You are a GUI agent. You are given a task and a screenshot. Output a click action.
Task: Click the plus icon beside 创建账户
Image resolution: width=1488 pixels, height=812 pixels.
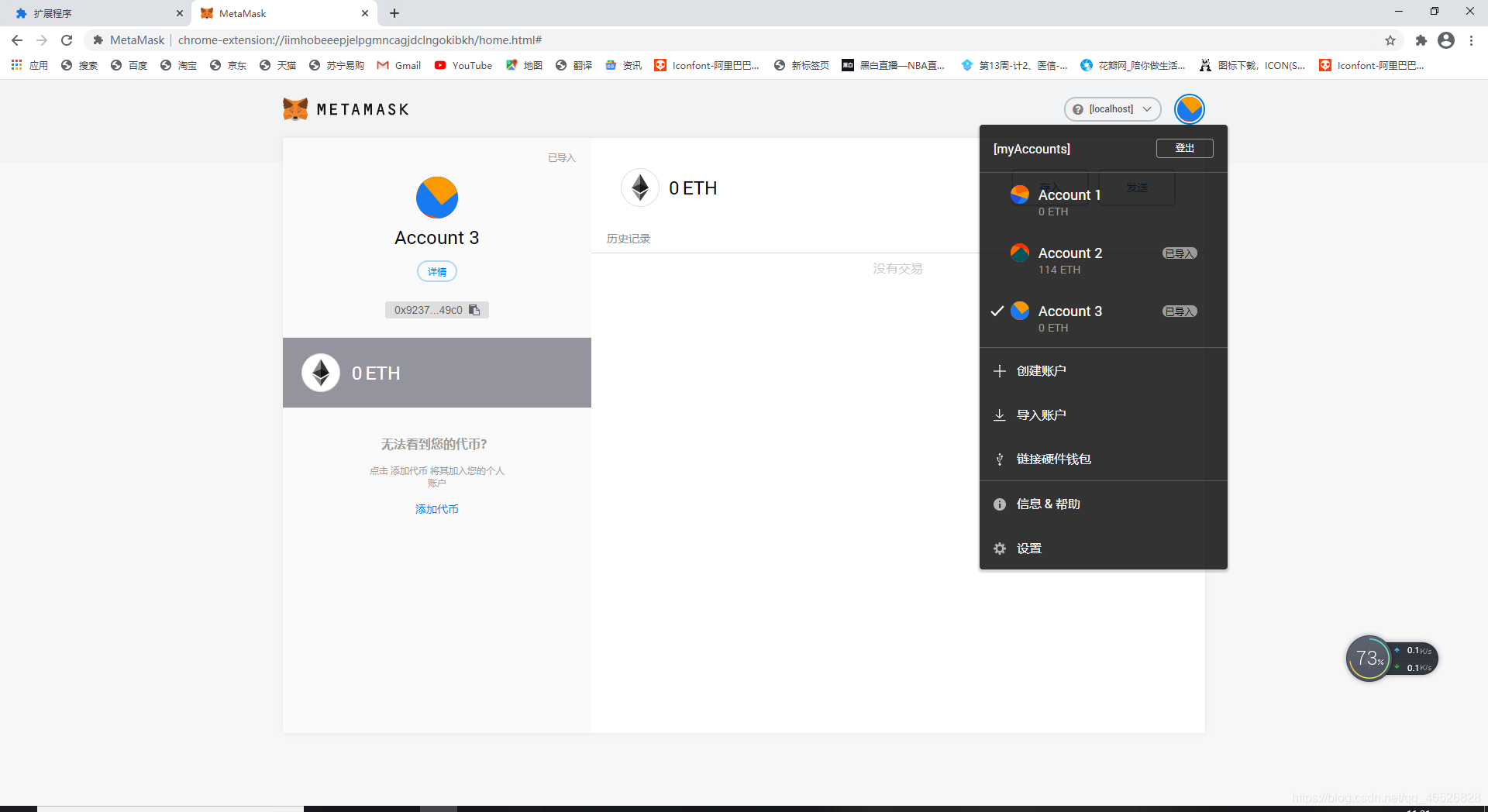pos(1000,371)
